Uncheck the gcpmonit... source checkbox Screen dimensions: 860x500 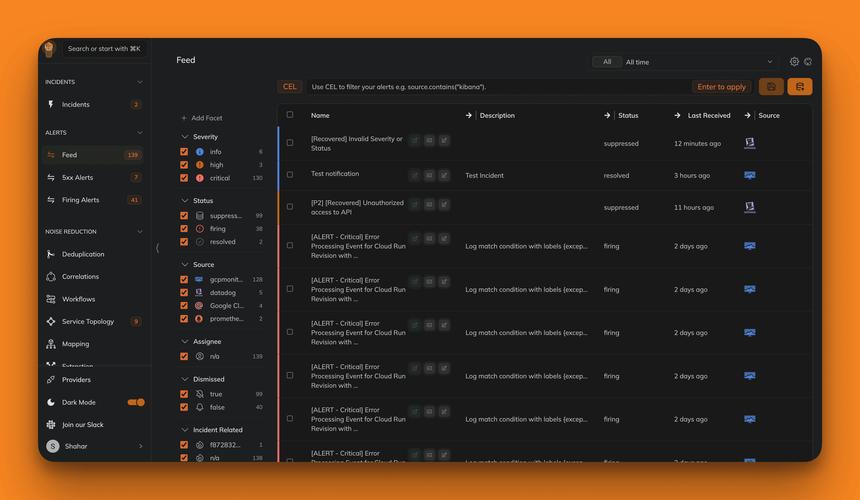pos(184,279)
